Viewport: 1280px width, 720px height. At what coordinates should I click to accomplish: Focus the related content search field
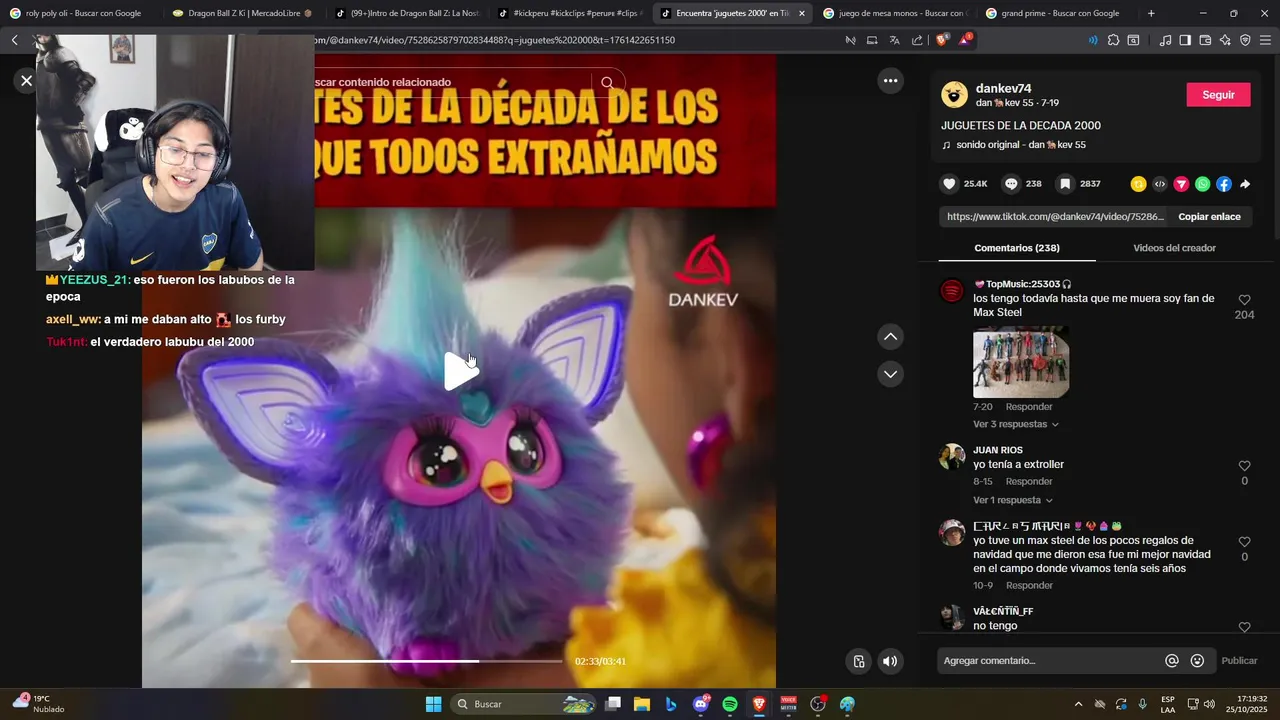(x=450, y=82)
